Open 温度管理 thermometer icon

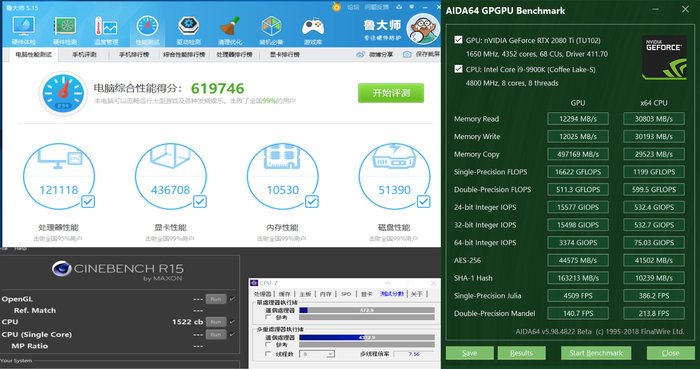pyautogui.click(x=106, y=26)
